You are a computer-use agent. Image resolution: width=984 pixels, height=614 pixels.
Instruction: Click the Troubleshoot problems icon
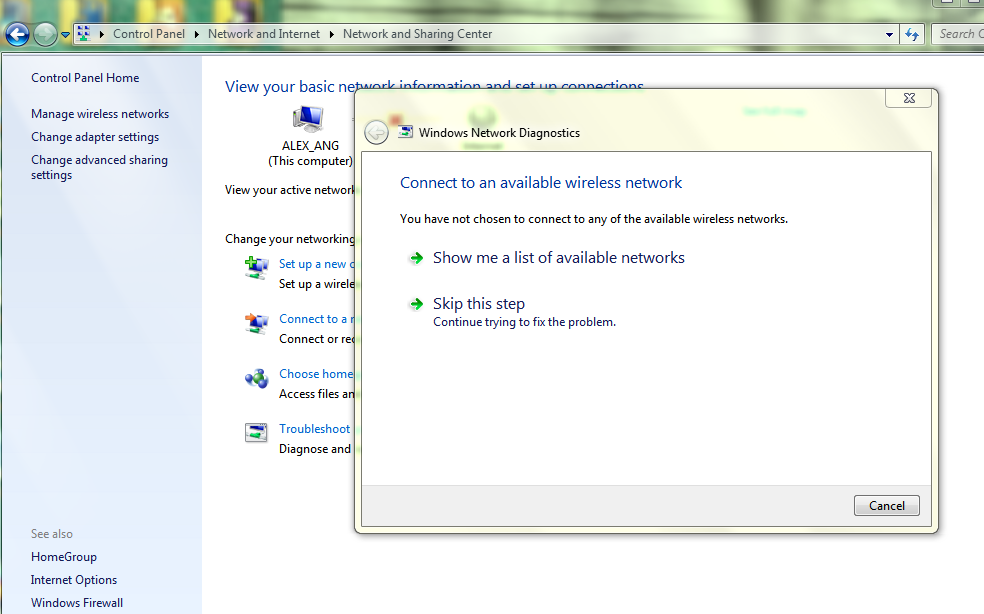[256, 433]
